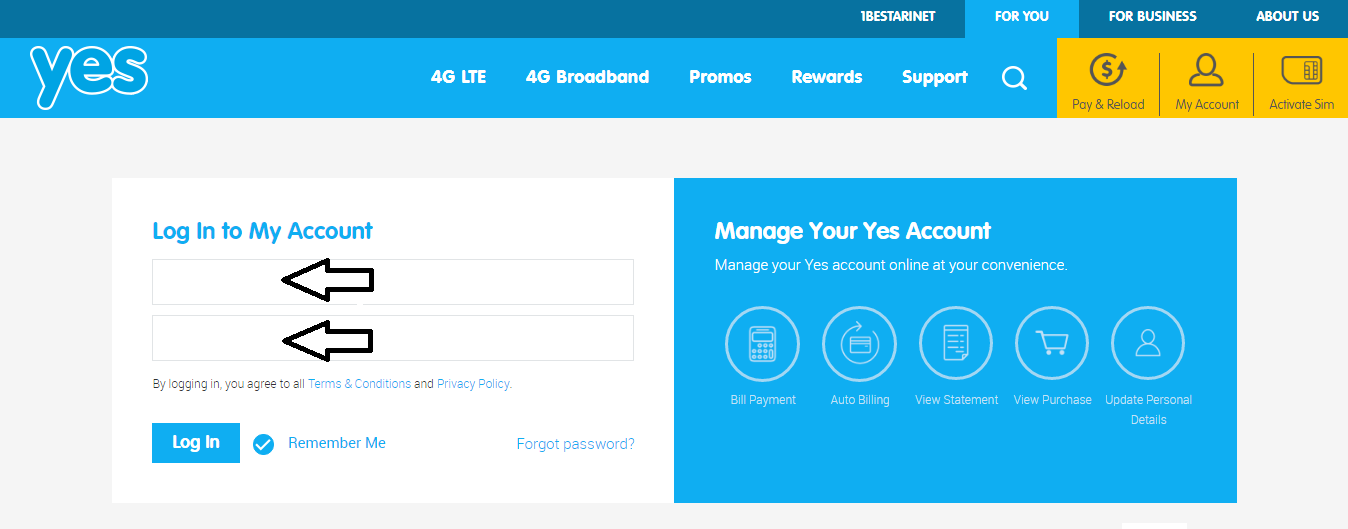Focus the second login input field

tap(393, 338)
